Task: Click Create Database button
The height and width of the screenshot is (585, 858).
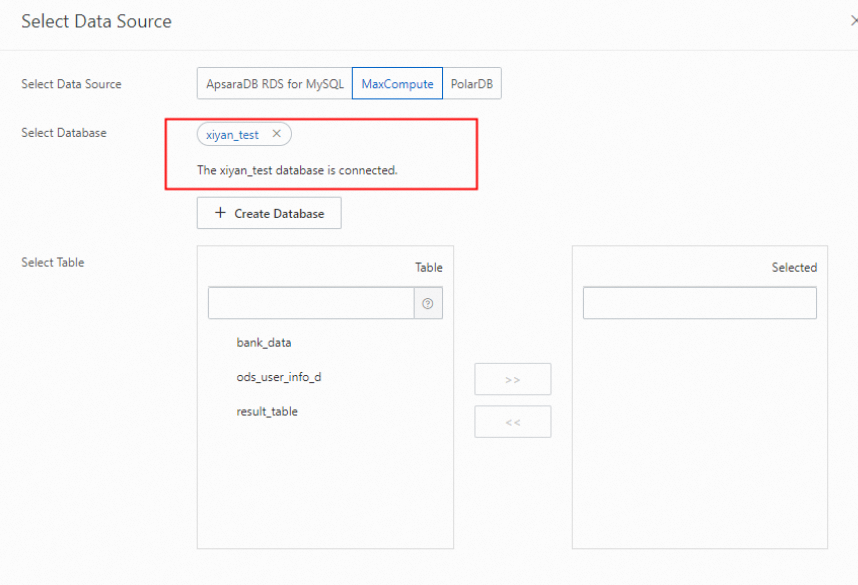Action: (269, 213)
